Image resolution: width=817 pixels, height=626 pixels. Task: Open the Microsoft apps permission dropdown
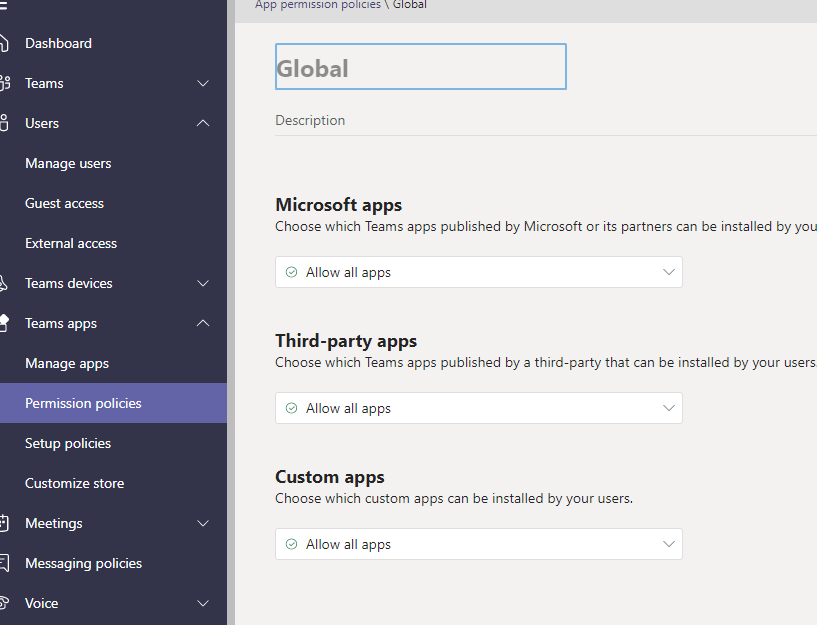479,272
